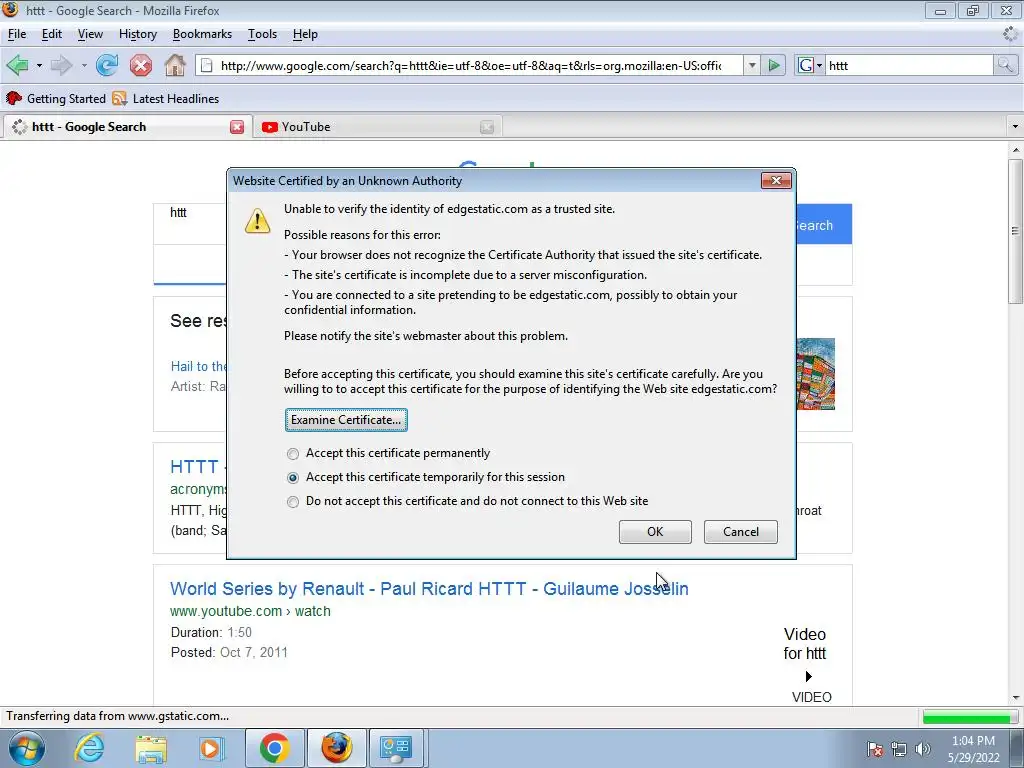Click the Google page search field with httt

click(x=190, y=224)
